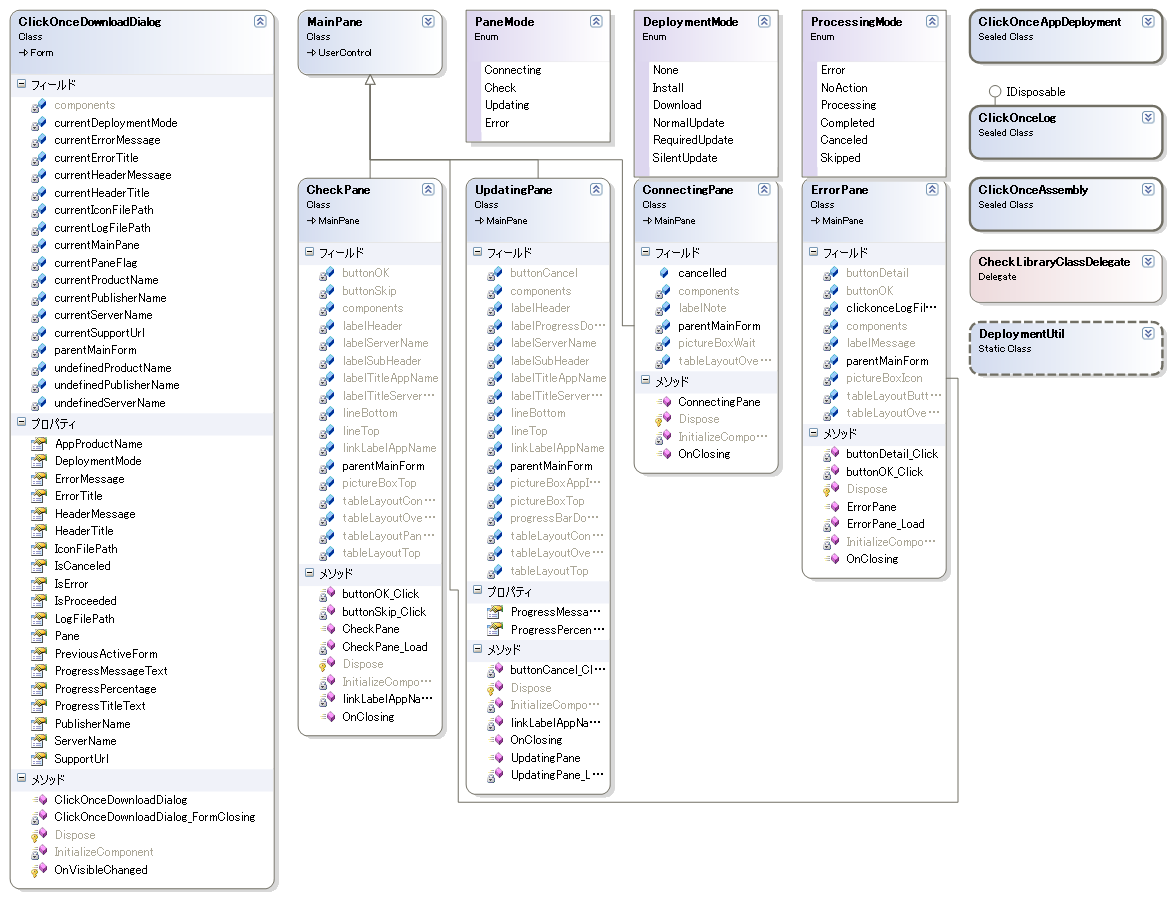
Task: Select OnClosing method in ErrorPane
Action: tap(872, 559)
